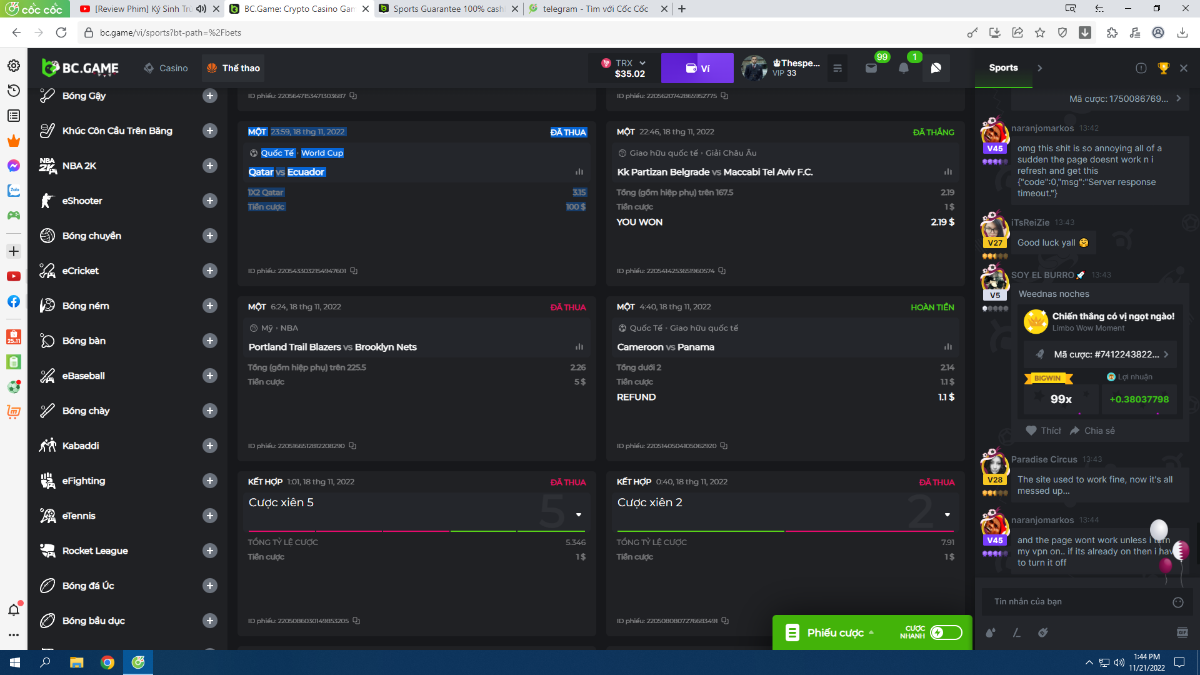The width and height of the screenshot is (1200, 675).
Task: Toggle the plus button next to Kabaddi
Action: (210, 446)
